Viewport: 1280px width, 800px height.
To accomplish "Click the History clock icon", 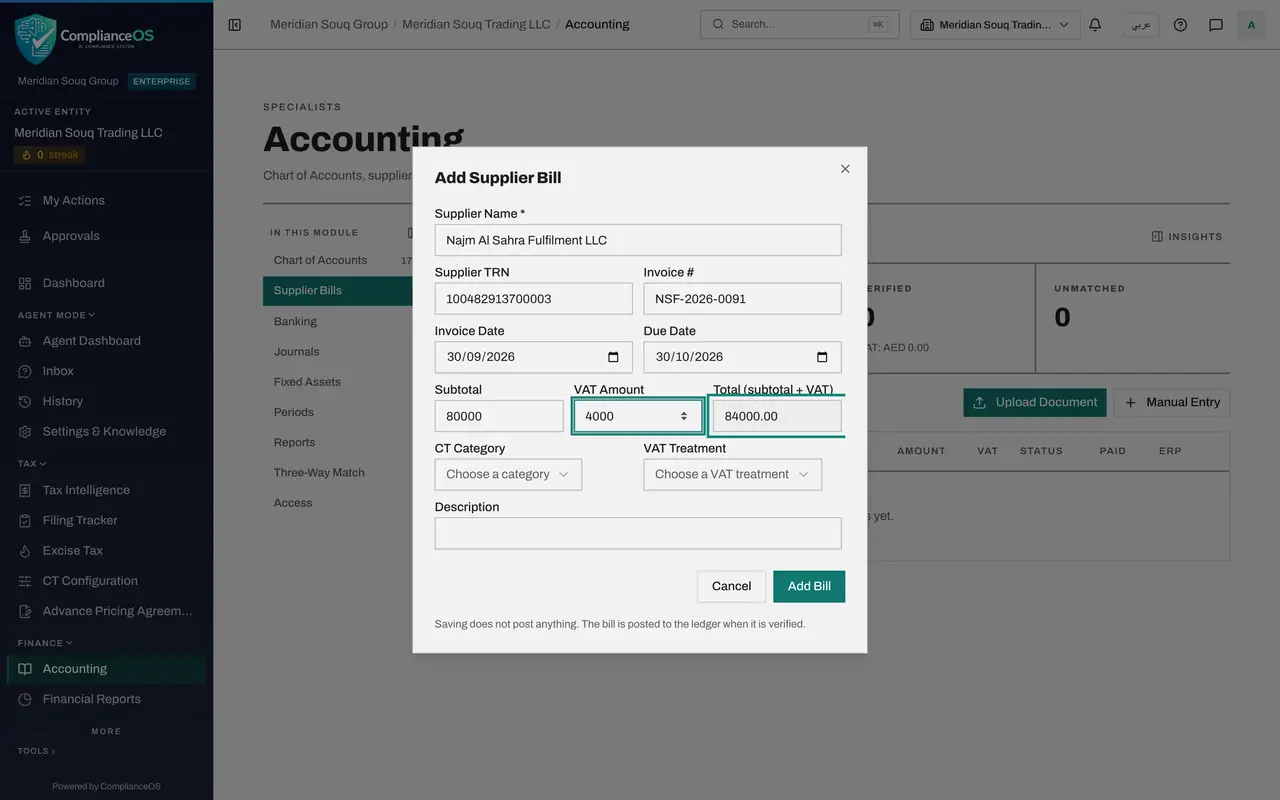I will [x=25, y=402].
